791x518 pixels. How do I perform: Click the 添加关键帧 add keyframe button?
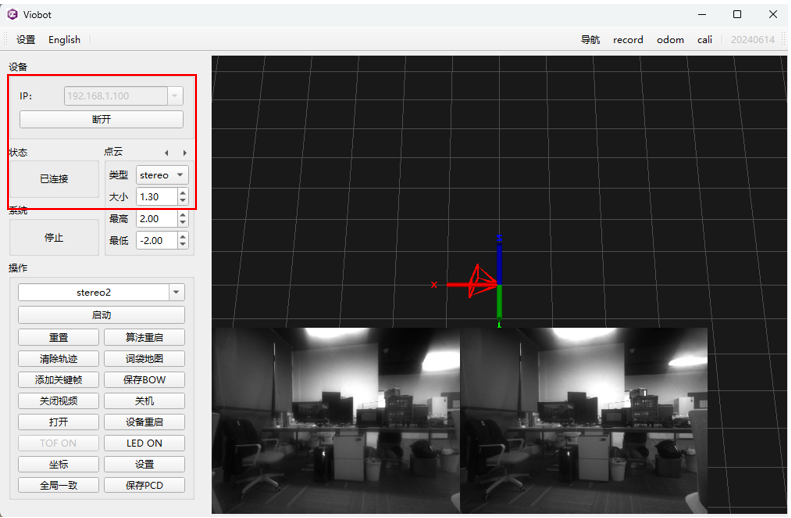pyautogui.click(x=59, y=380)
